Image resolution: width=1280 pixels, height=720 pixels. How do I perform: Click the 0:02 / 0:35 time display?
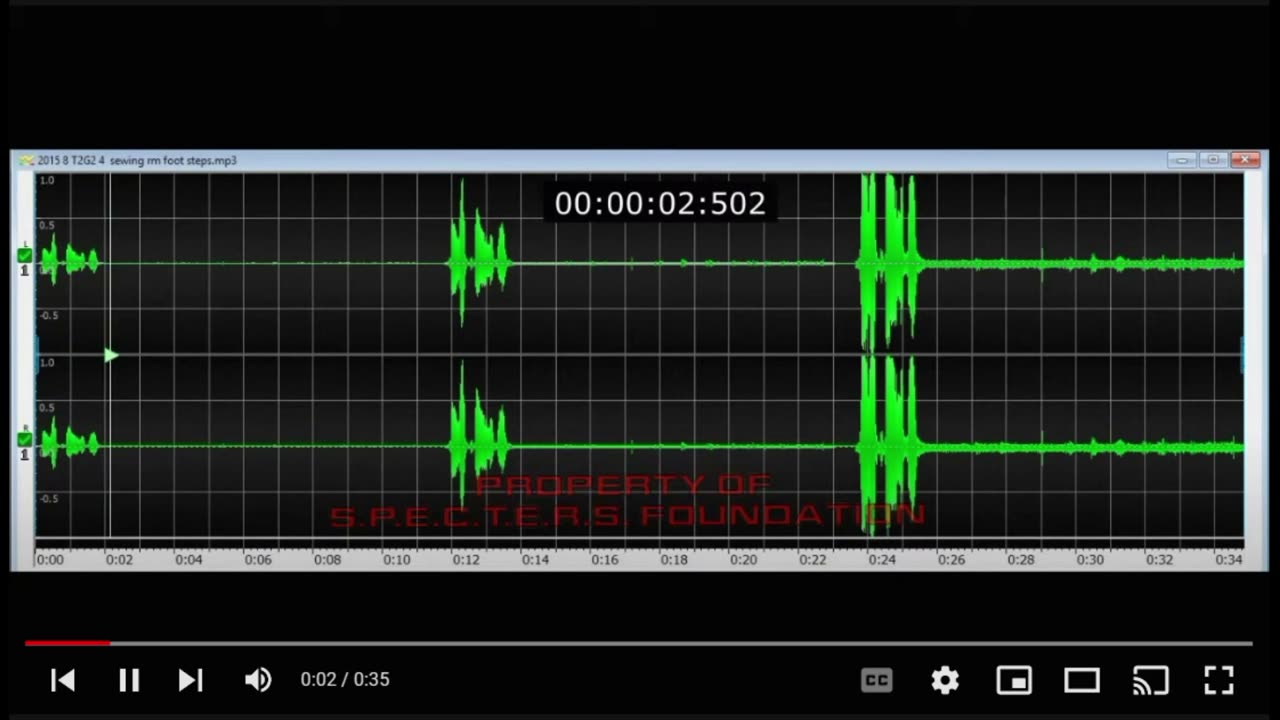(x=345, y=680)
